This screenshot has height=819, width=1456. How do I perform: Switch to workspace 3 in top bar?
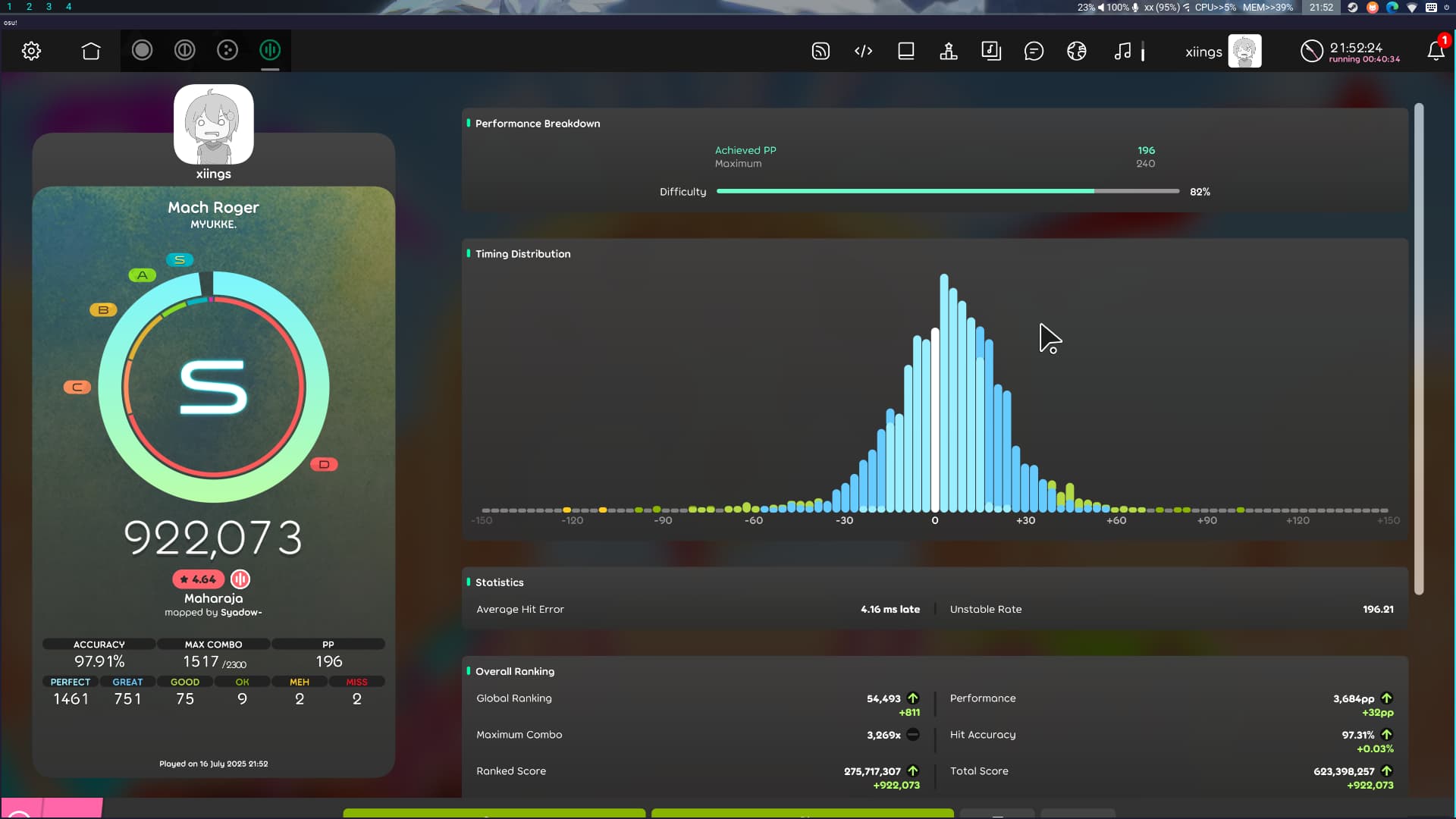click(x=49, y=7)
